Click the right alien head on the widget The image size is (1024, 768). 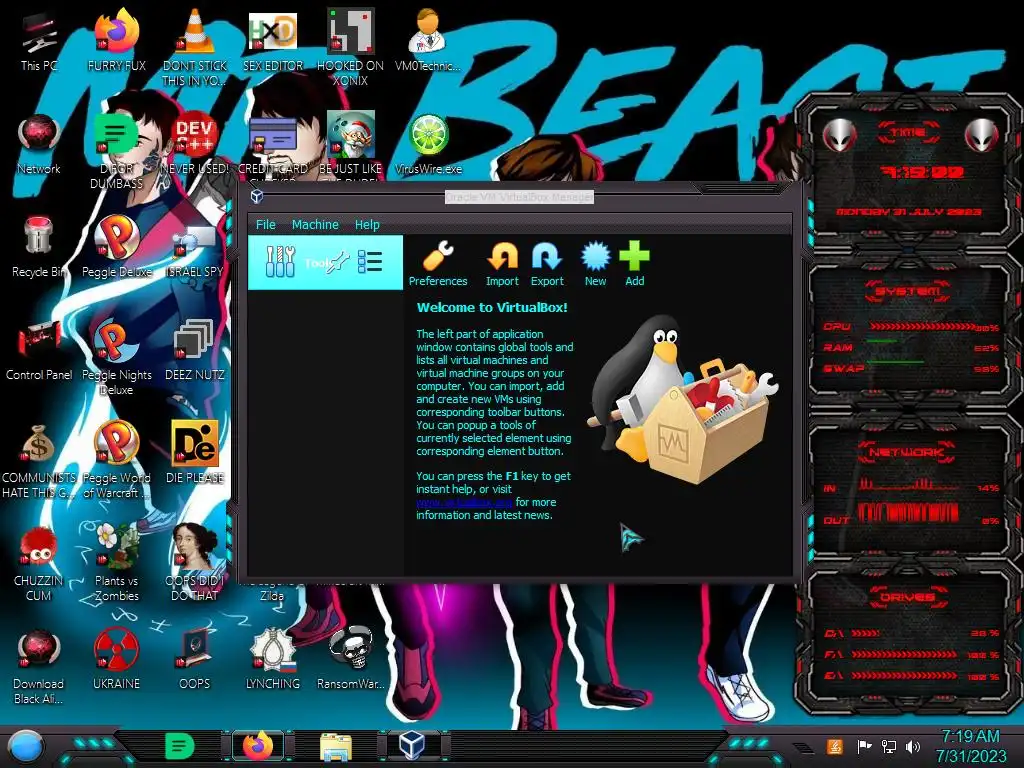982,136
